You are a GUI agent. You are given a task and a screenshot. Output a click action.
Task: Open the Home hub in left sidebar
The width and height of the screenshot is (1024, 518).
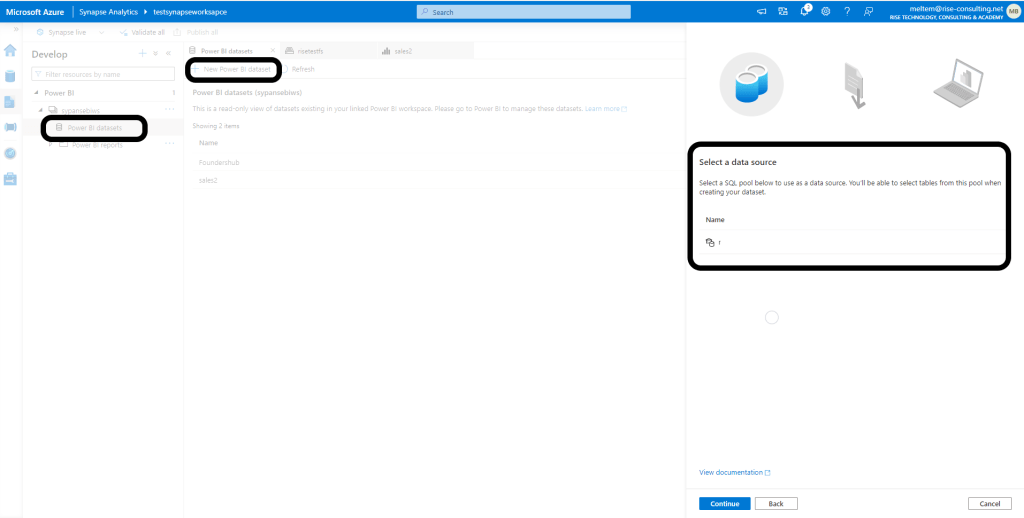10,50
